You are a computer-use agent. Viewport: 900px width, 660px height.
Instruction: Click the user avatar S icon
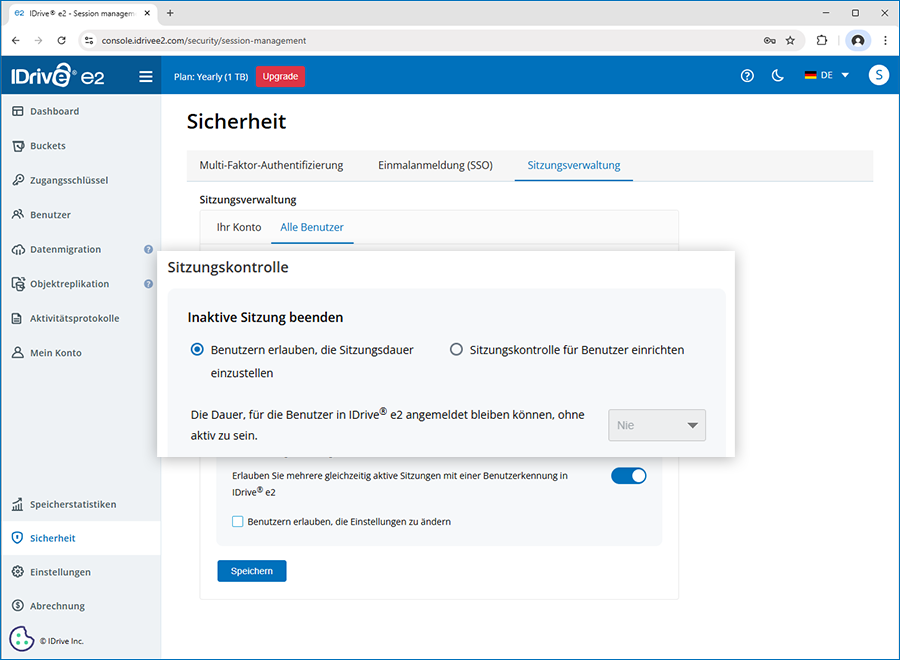878,75
